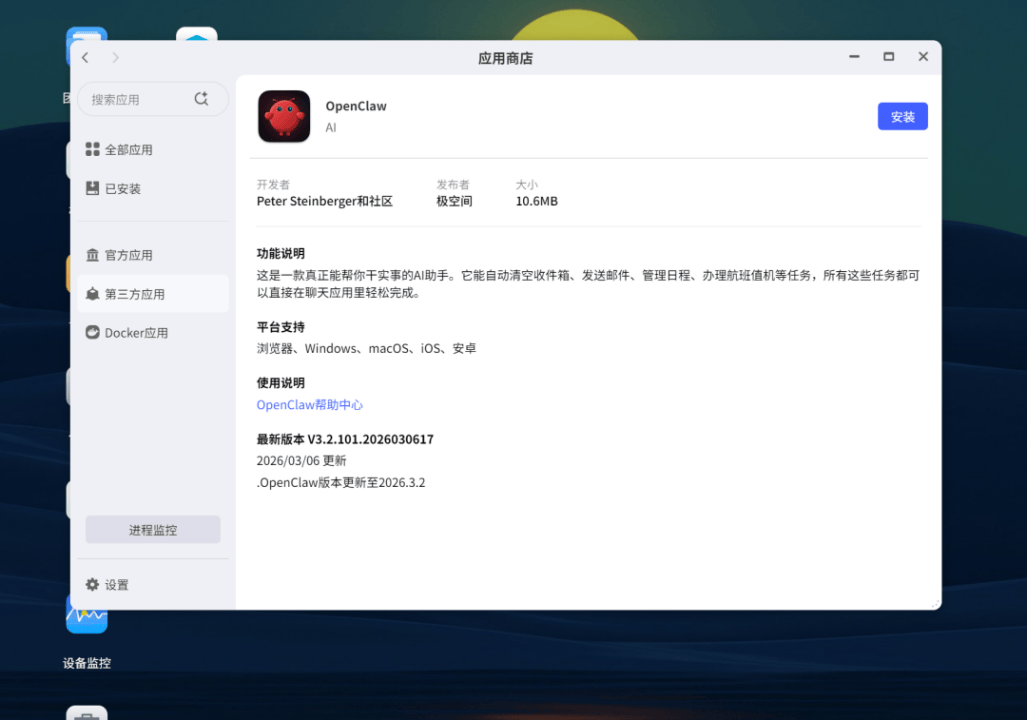Select 第三方应用 in the sidebar
Viewport: 1027px width, 720px height.
pyautogui.click(x=134, y=294)
